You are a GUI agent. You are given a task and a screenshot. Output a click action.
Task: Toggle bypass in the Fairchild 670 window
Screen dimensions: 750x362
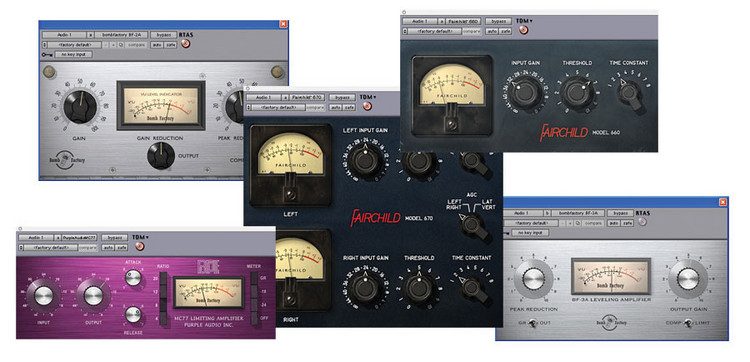[x=342, y=97]
